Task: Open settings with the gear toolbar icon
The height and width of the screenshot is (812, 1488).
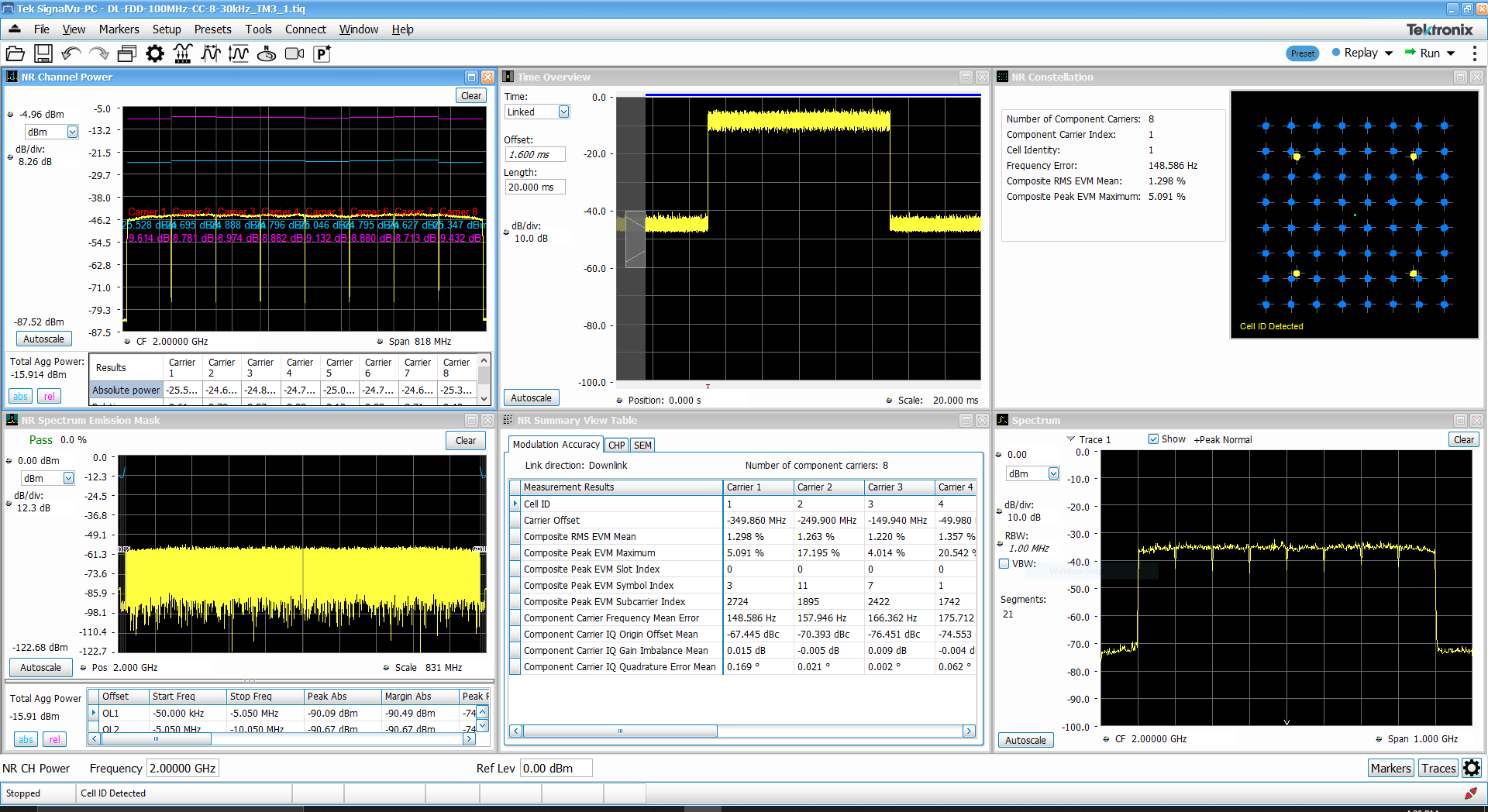Action: point(155,53)
